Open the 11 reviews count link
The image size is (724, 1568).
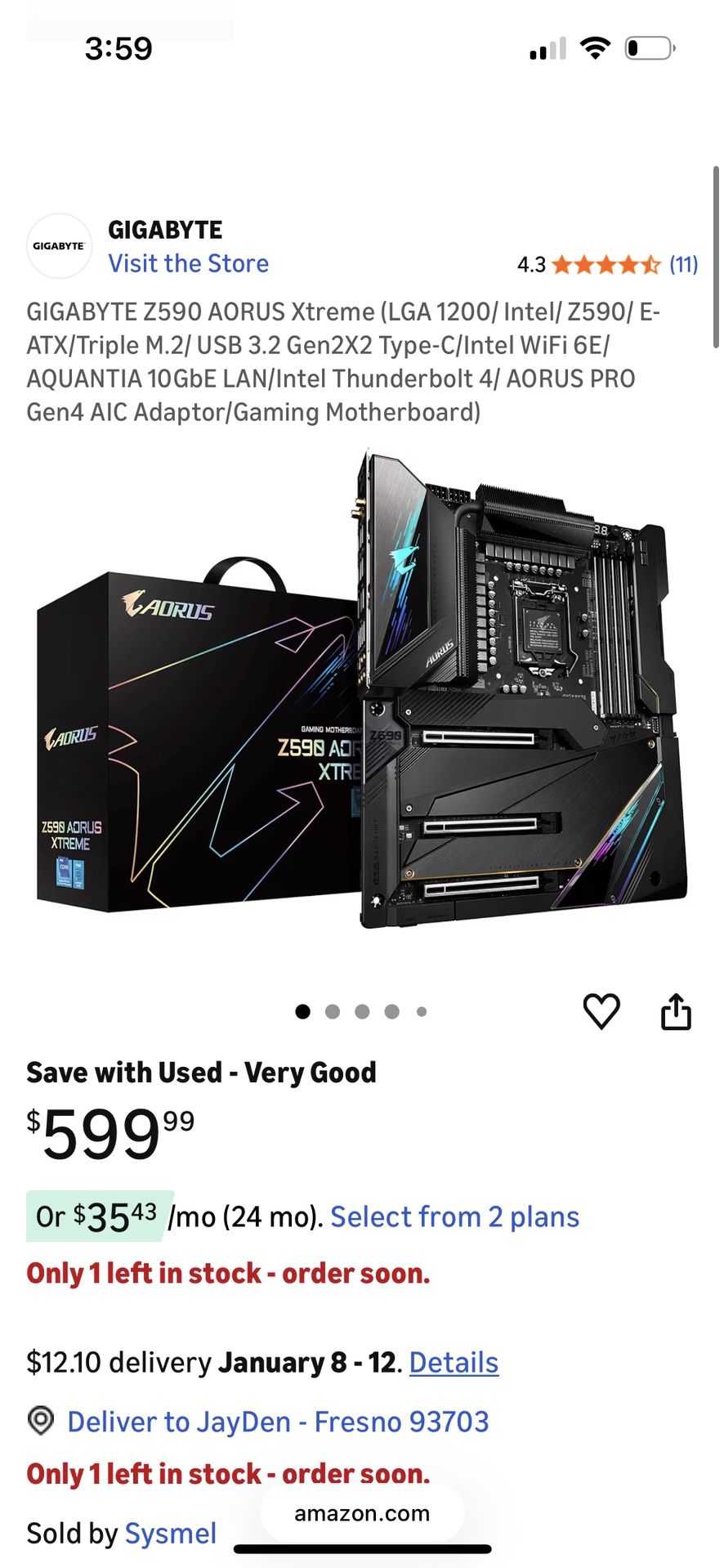click(684, 265)
